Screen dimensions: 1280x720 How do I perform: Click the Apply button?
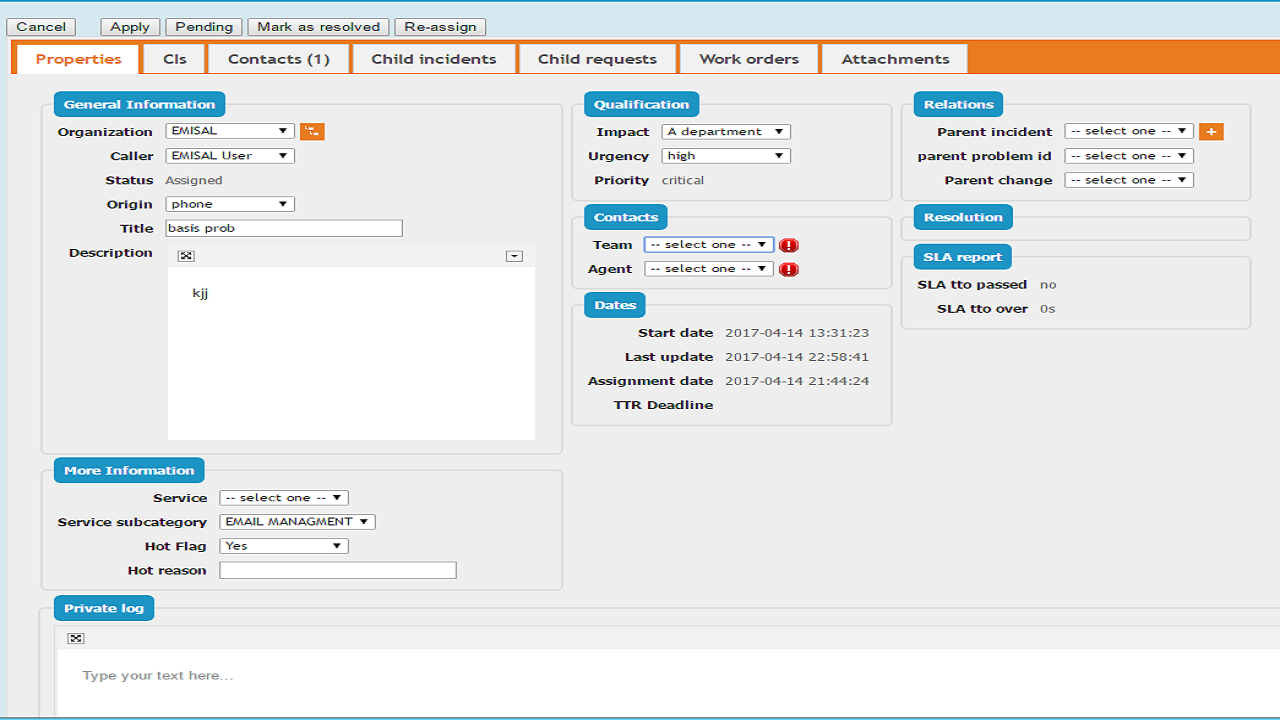tap(130, 27)
